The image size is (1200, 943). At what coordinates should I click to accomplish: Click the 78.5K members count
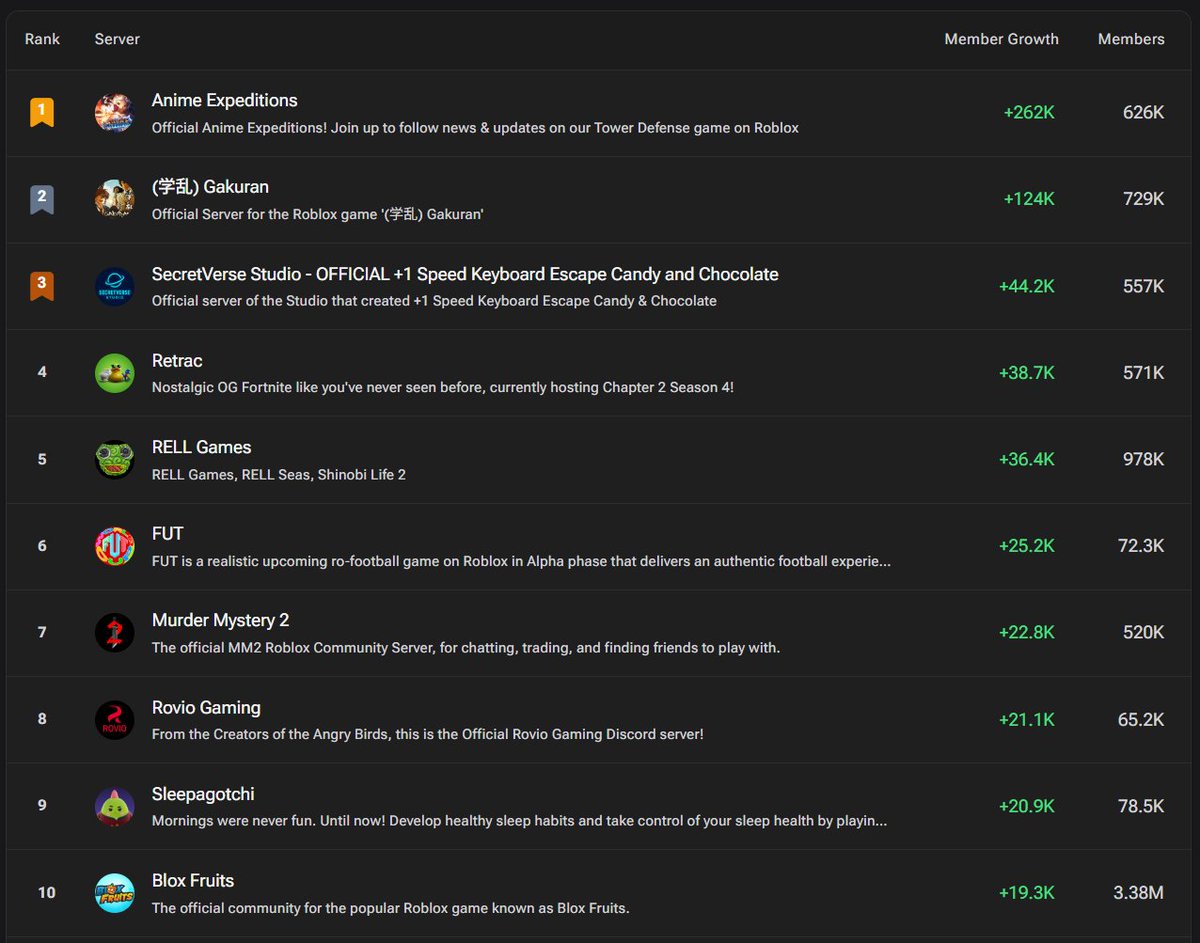tap(1141, 806)
